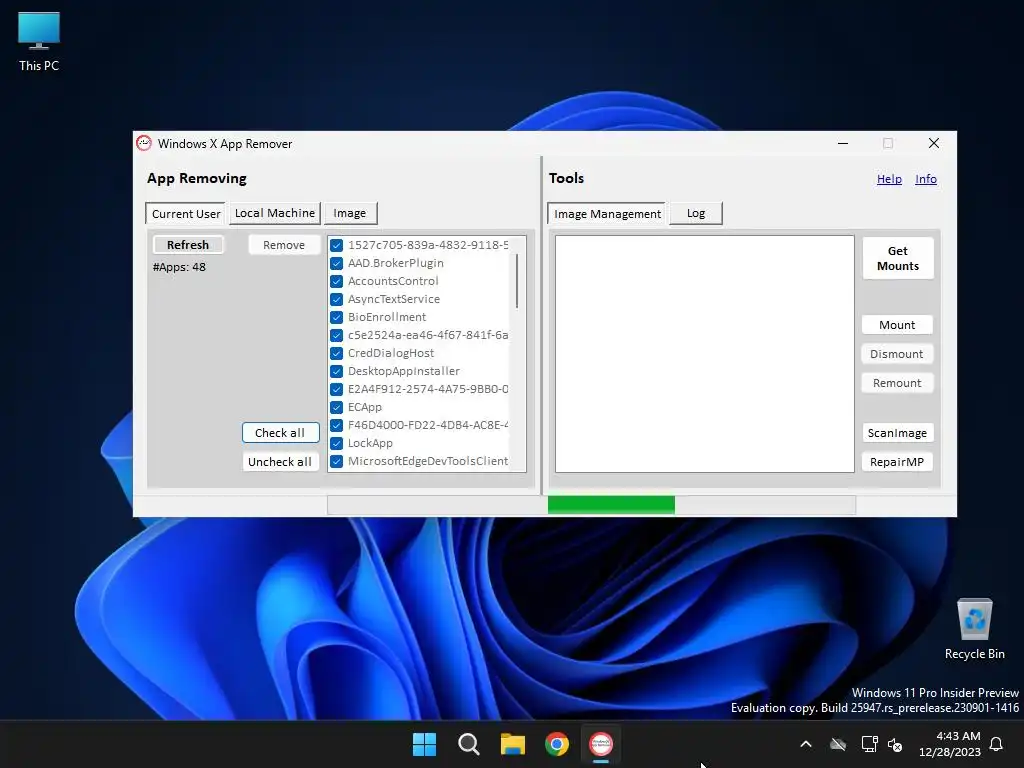The image size is (1024, 768).
Task: Uncheck E2A4F912-2574-4A75 checkbox
Action: click(x=336, y=389)
